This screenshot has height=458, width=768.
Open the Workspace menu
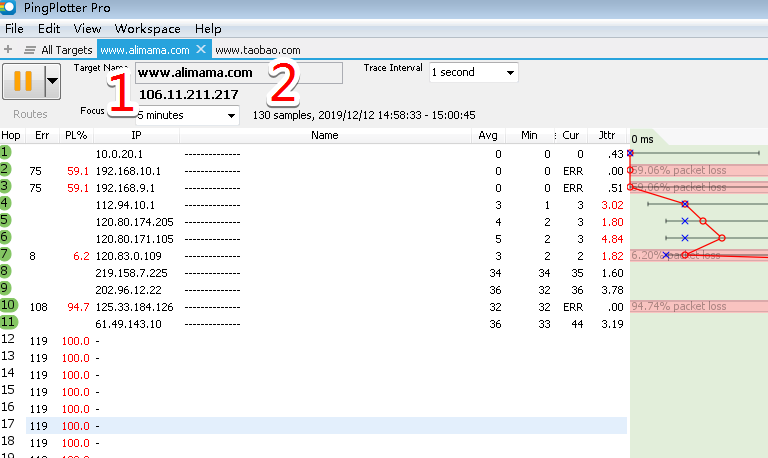[x=147, y=29]
